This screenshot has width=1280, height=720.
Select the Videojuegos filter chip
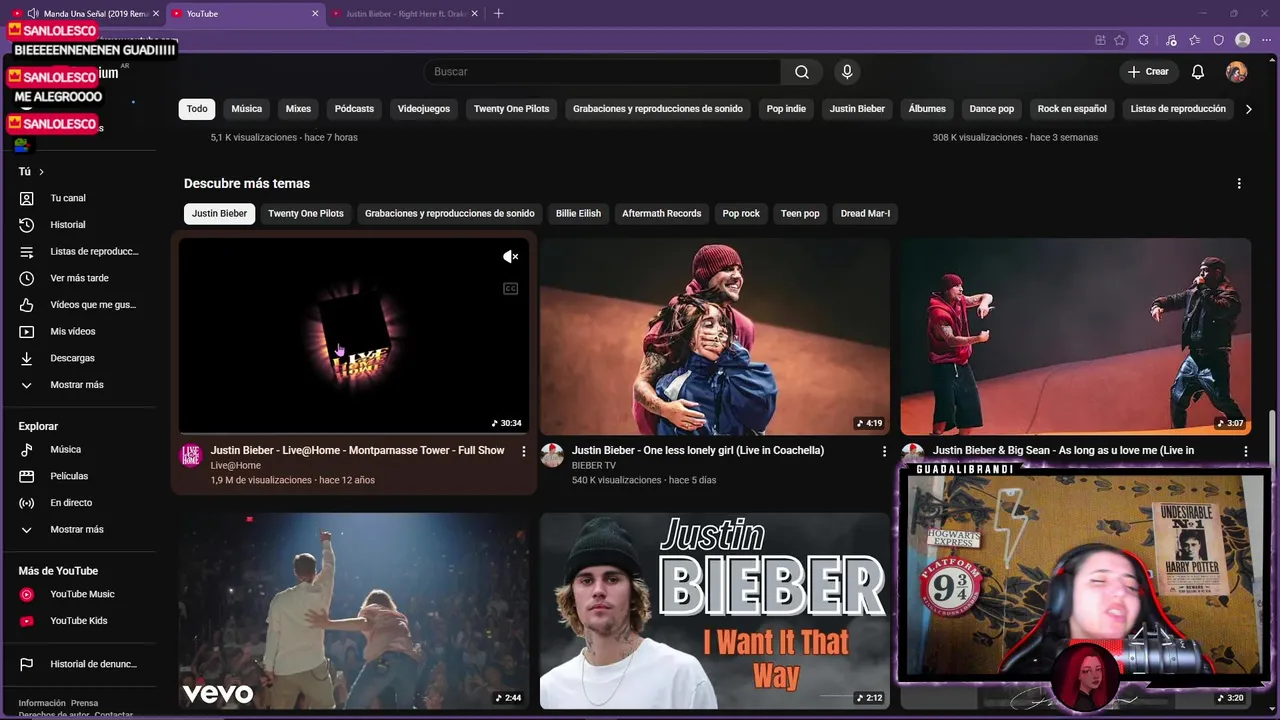pos(424,109)
